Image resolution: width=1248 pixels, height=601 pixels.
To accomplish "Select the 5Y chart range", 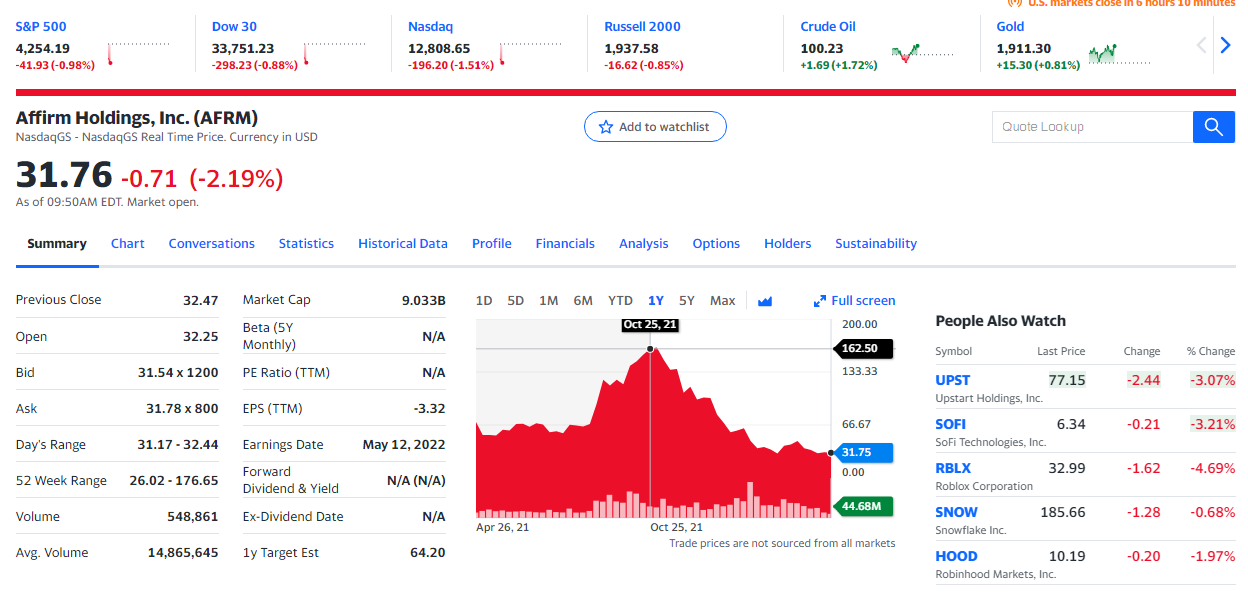I will (687, 301).
